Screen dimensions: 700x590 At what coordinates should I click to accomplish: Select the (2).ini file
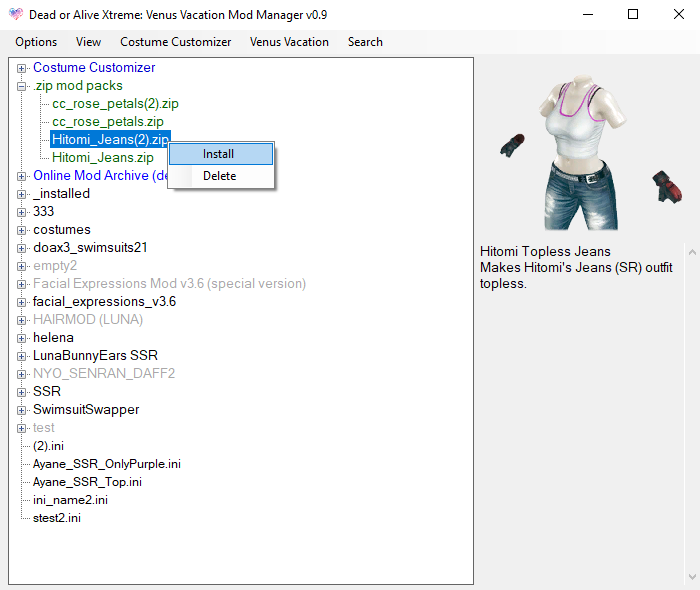(48, 446)
